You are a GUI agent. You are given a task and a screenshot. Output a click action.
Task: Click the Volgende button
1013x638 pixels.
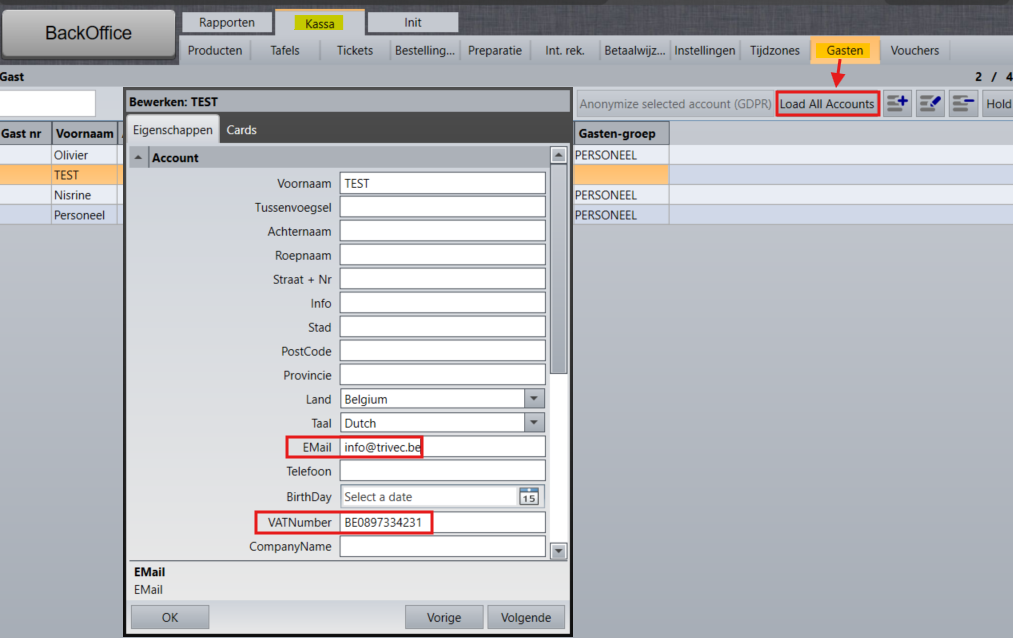(x=526, y=617)
